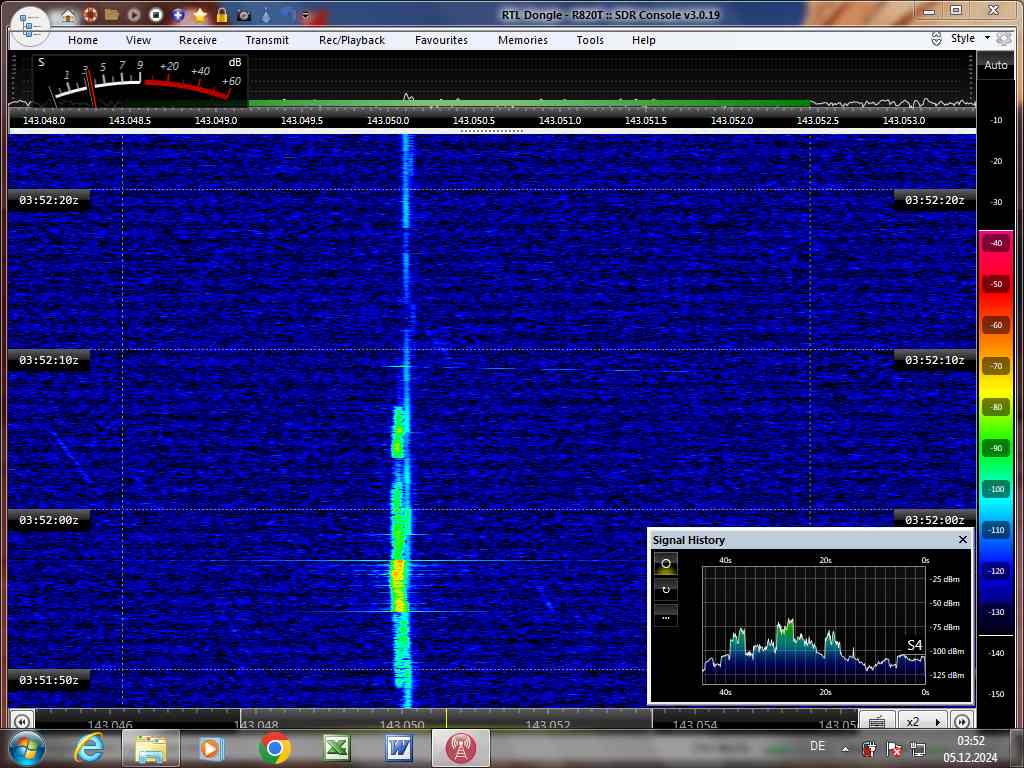Click the power plug tray icon
The height and width of the screenshot is (768, 1024).
tap(869, 748)
